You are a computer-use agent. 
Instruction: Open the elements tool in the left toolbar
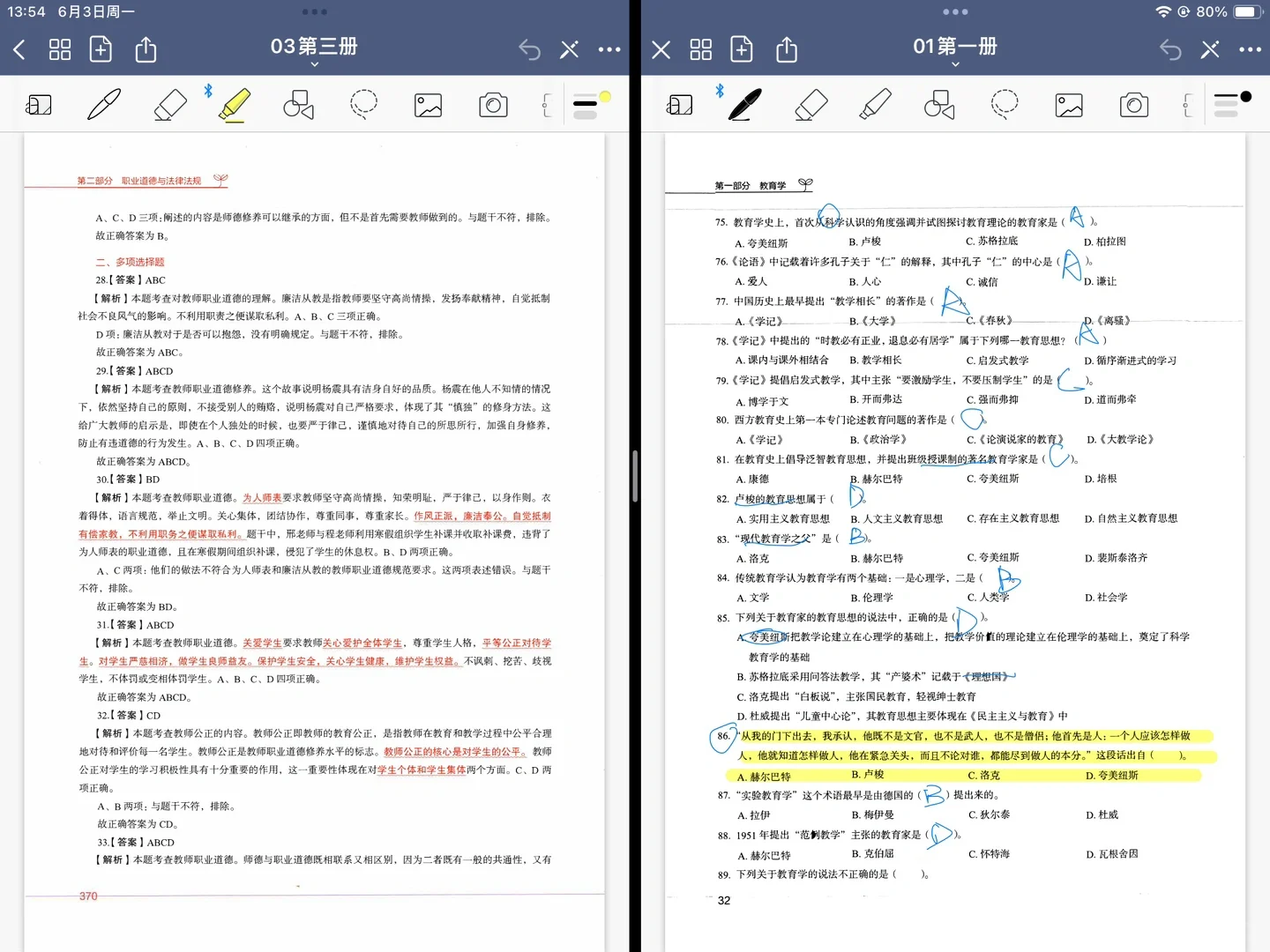coord(39,104)
